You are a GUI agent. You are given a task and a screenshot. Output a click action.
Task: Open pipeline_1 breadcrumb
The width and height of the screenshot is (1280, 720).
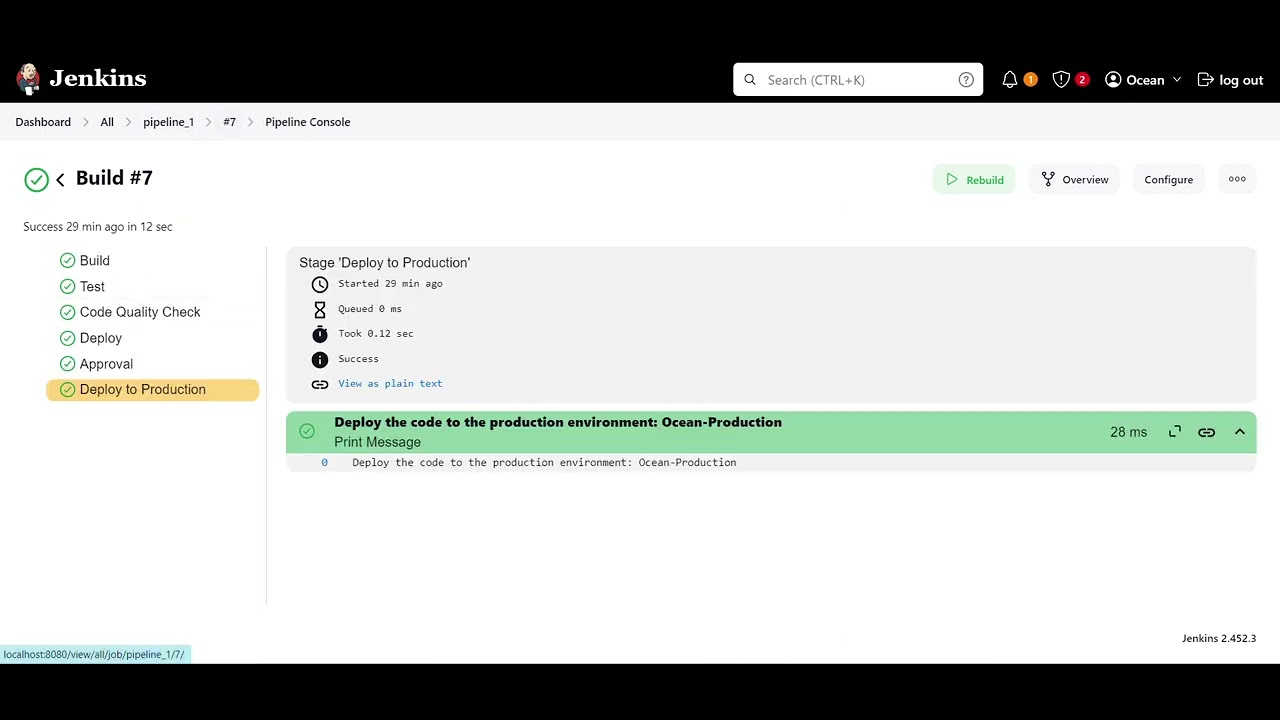(169, 122)
